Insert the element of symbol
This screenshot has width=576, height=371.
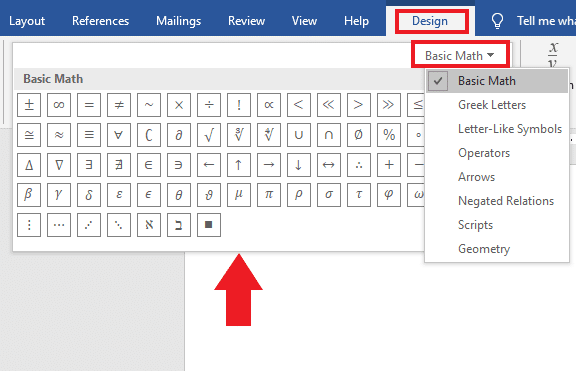click(x=149, y=165)
